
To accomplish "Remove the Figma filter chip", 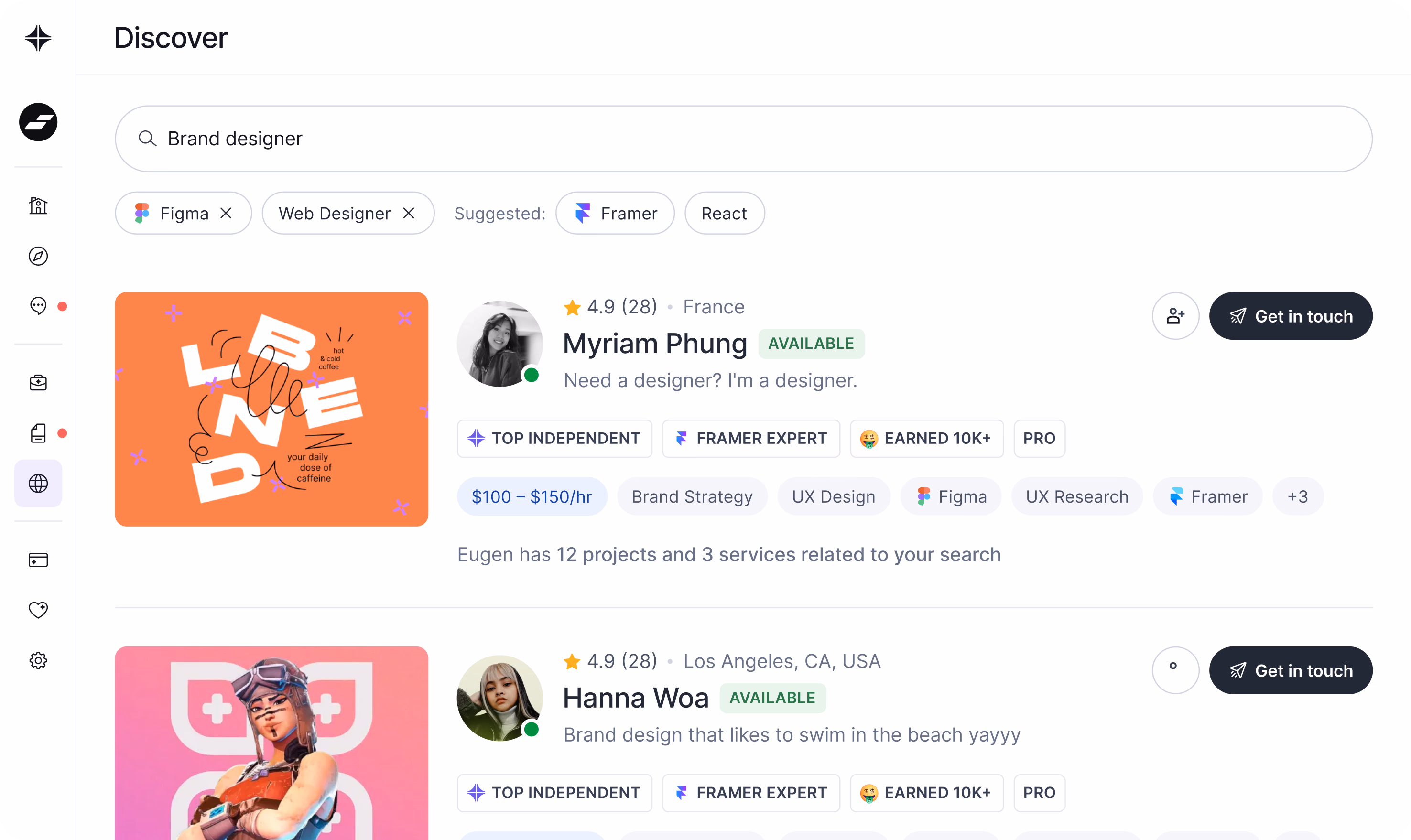I will (x=226, y=213).
